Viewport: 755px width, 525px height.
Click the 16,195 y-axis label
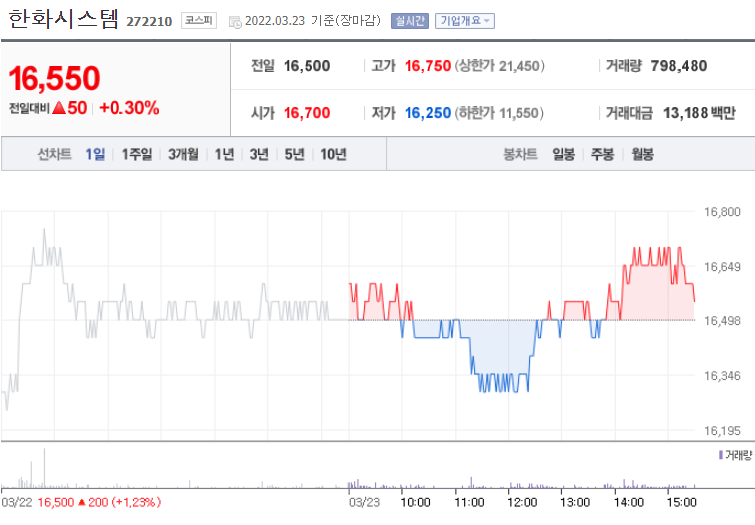(x=722, y=430)
